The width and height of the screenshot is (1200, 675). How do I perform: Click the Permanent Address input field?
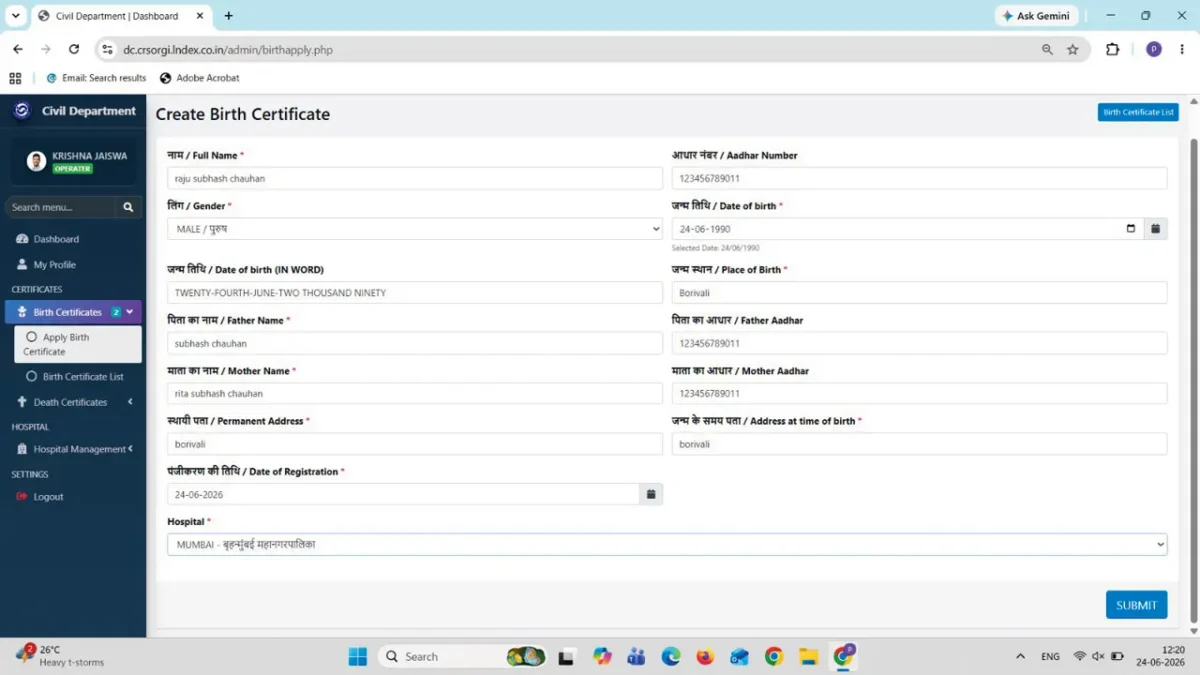coord(415,444)
